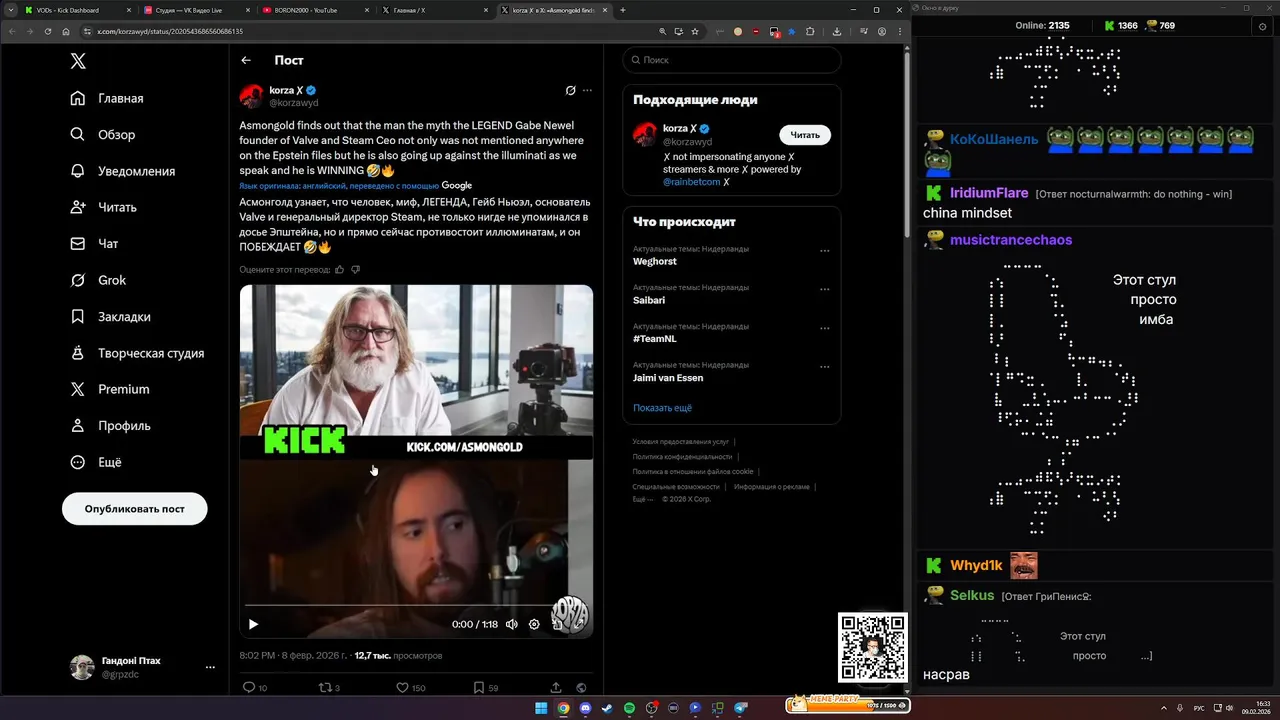Share the post via share icon
Image resolution: width=1280 pixels, height=720 pixels.
pos(556,688)
